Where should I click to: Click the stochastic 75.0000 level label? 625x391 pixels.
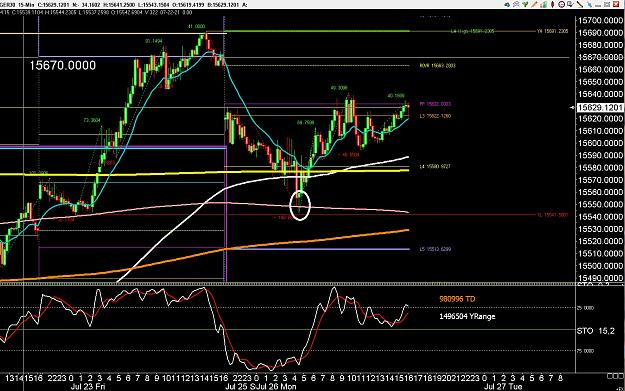(586, 351)
